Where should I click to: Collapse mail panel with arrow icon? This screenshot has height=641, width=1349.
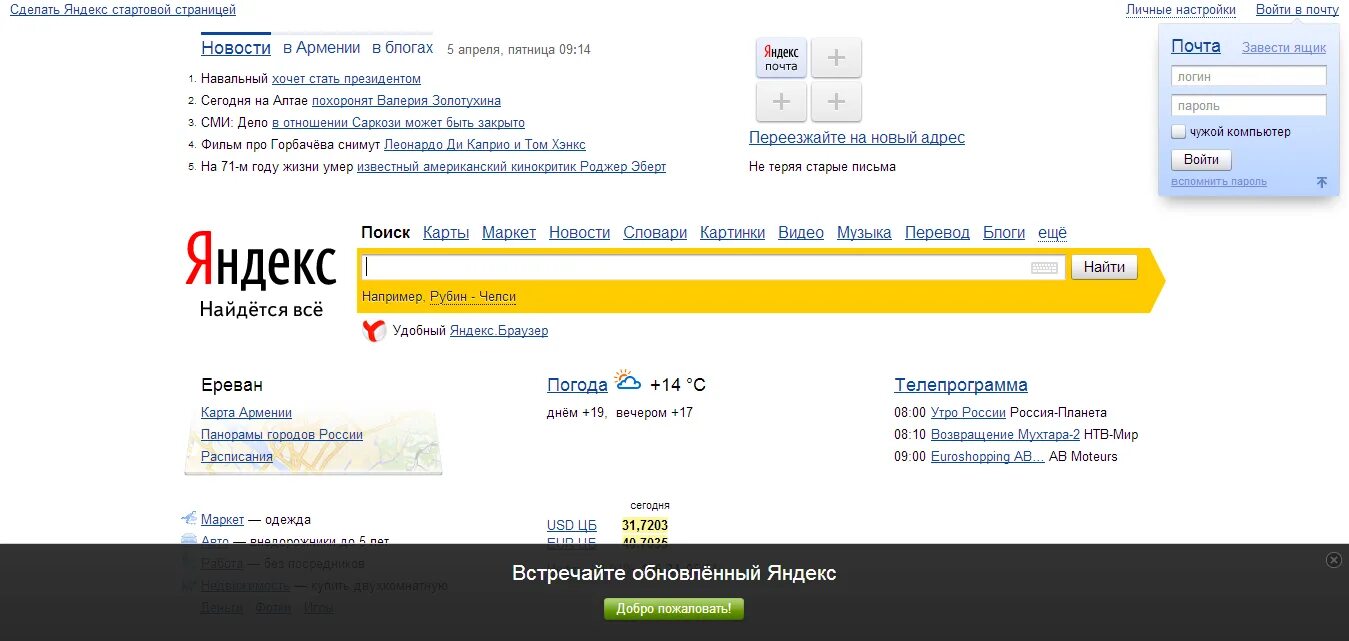click(x=1322, y=182)
